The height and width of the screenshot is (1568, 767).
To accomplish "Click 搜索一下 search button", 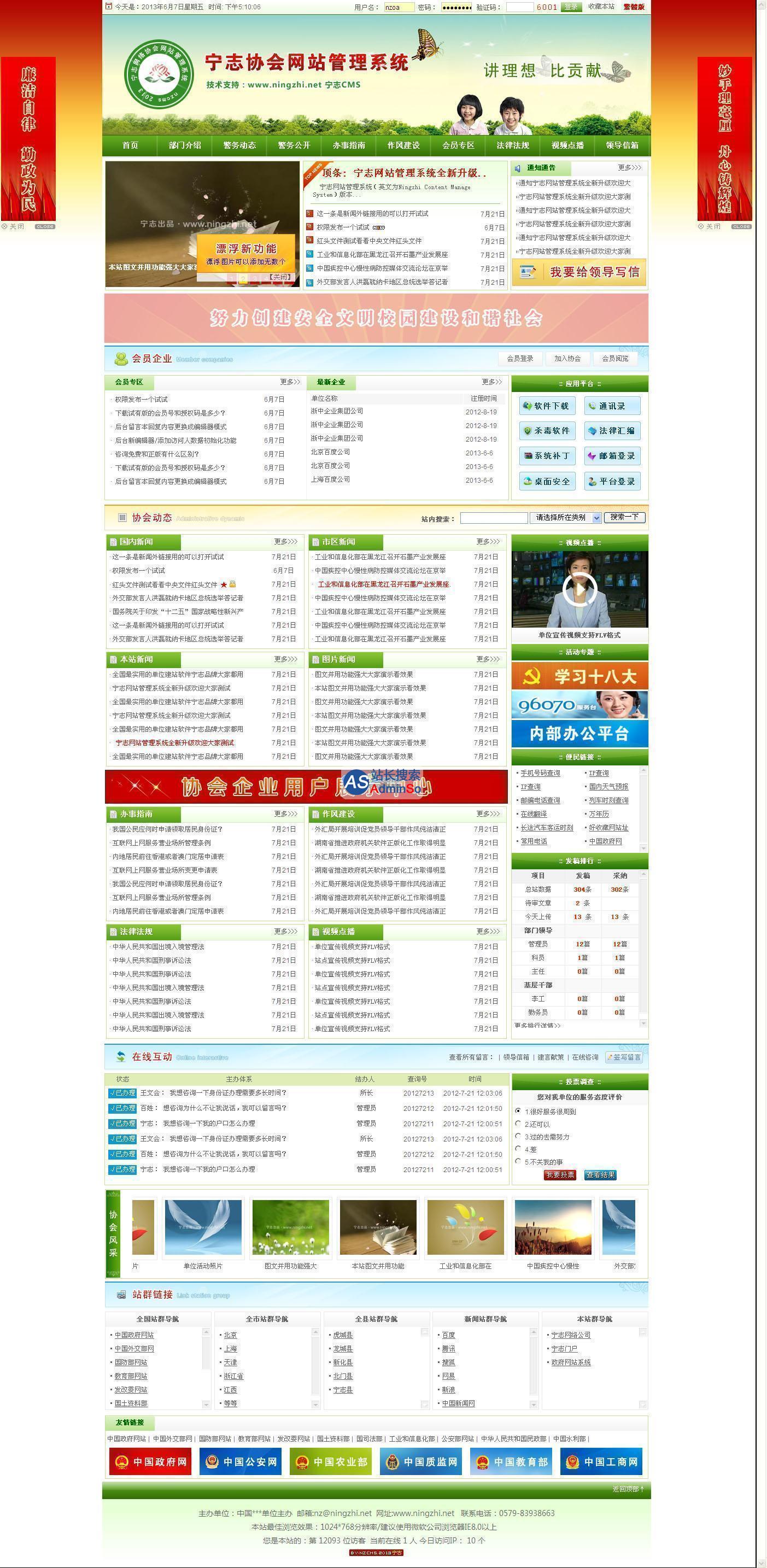I will click(x=624, y=517).
